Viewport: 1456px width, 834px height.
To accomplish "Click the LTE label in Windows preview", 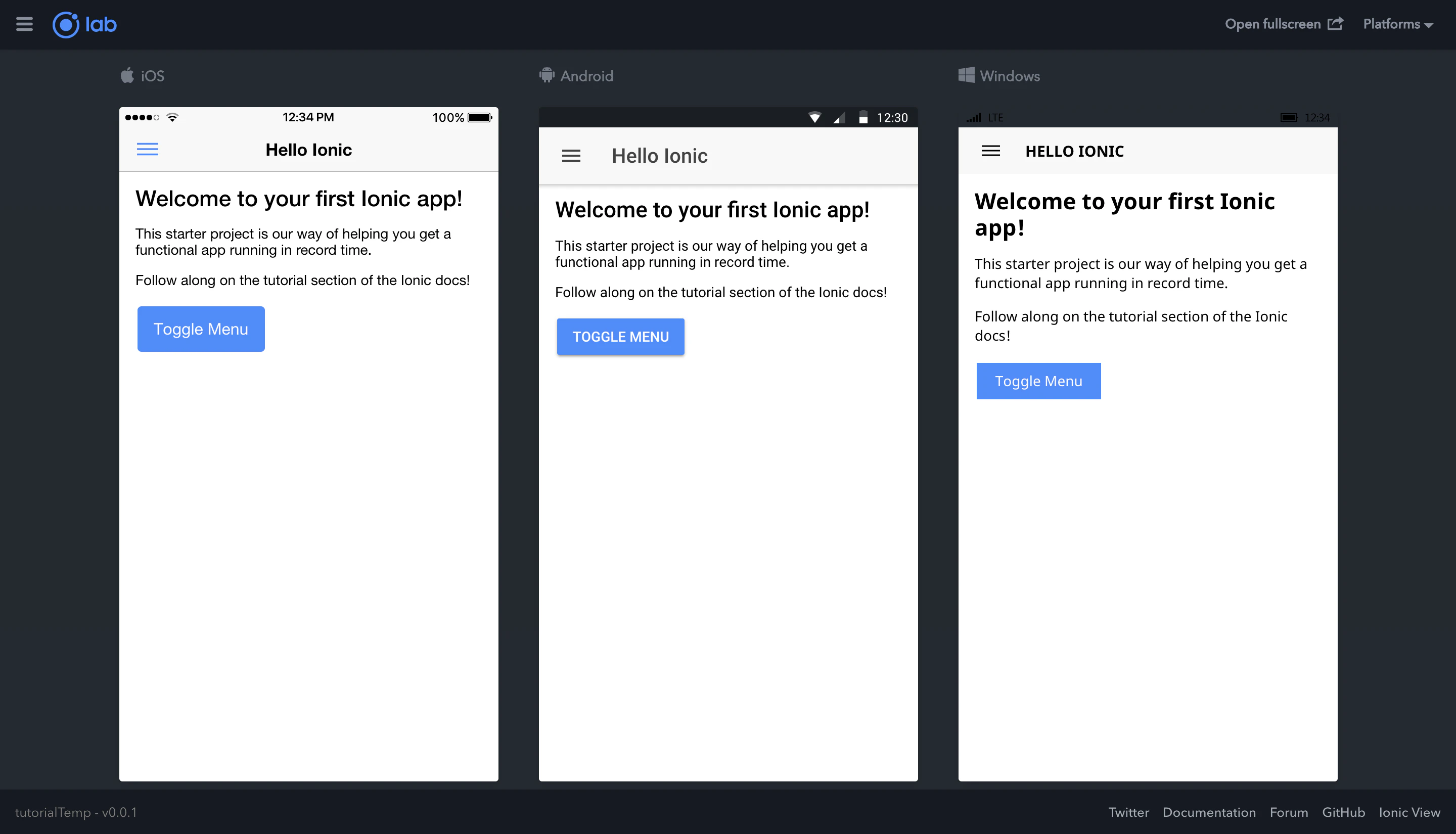I will click(x=995, y=117).
